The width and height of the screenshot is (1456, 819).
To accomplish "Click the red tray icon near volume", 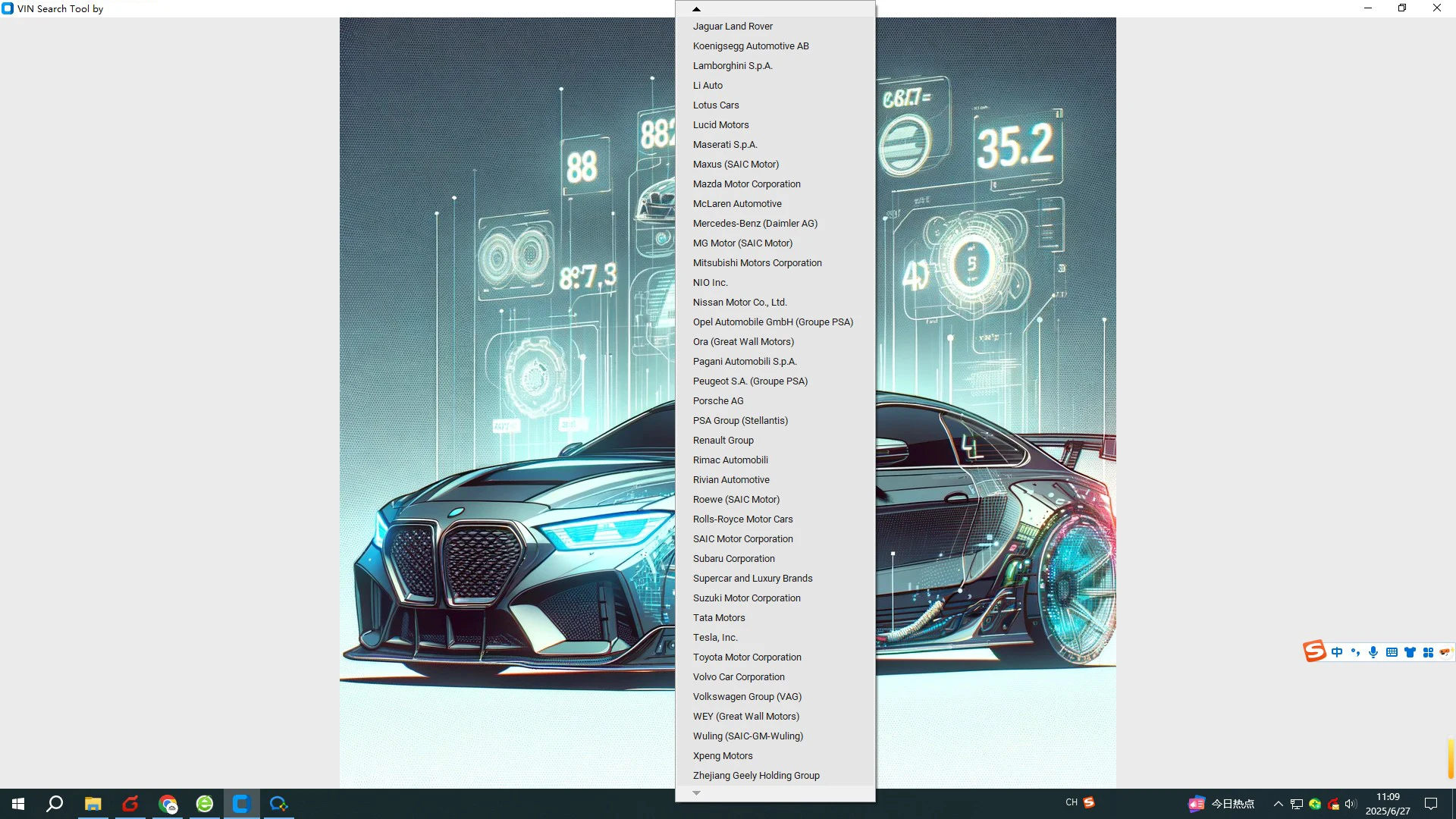I will [x=1333, y=804].
